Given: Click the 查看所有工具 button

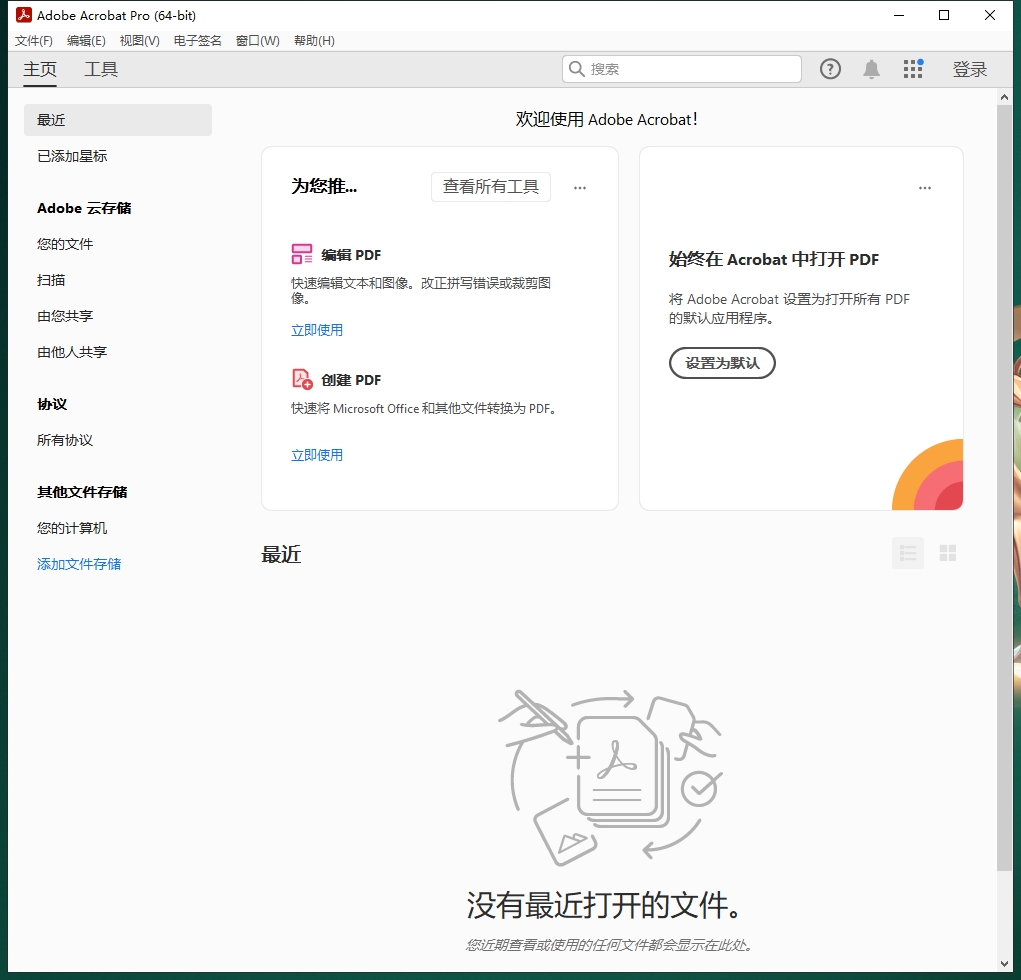Looking at the screenshot, I should pos(491,187).
